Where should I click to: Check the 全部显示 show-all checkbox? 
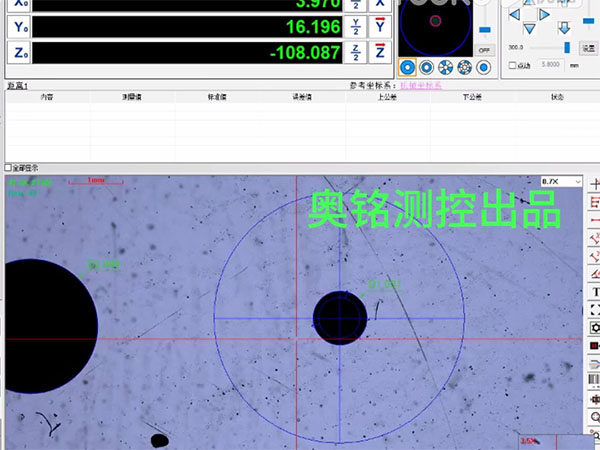click(9, 167)
